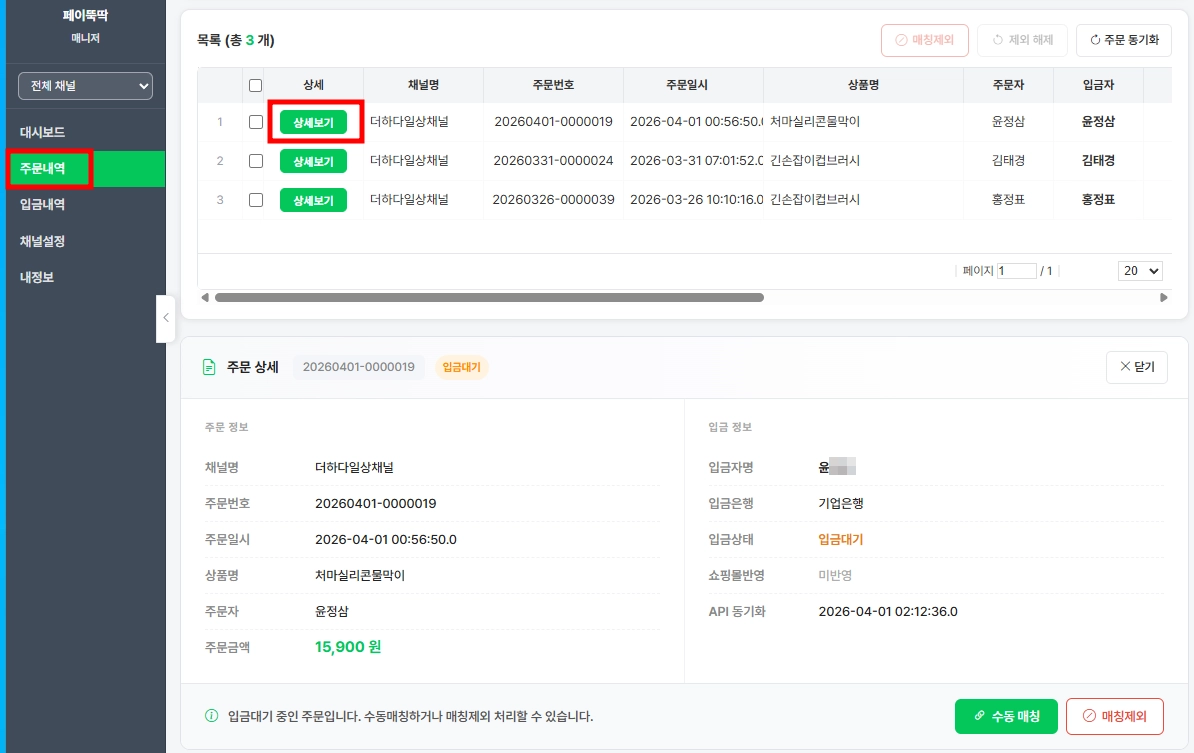The image size is (1194, 753).
Task: Check the box for order 20260331-0000024
Action: pyautogui.click(x=256, y=161)
